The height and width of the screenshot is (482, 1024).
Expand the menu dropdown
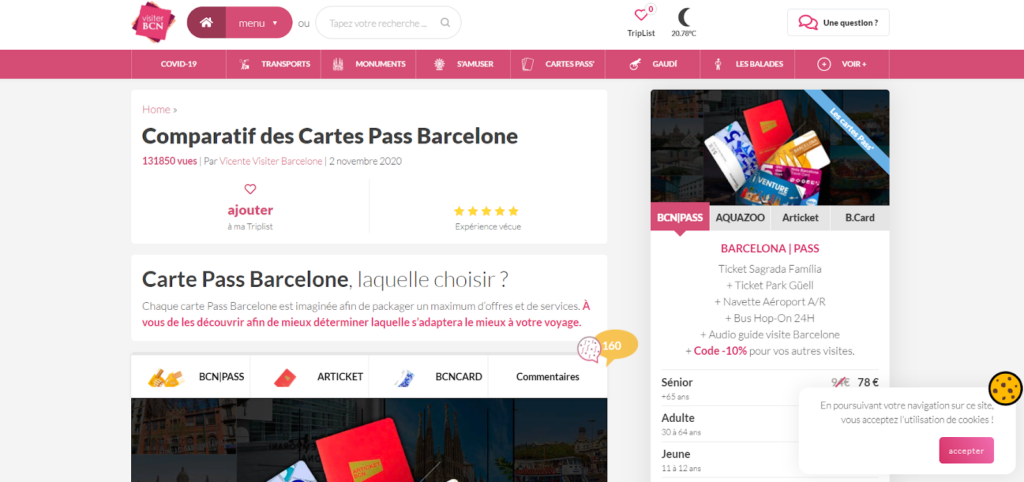259,23
